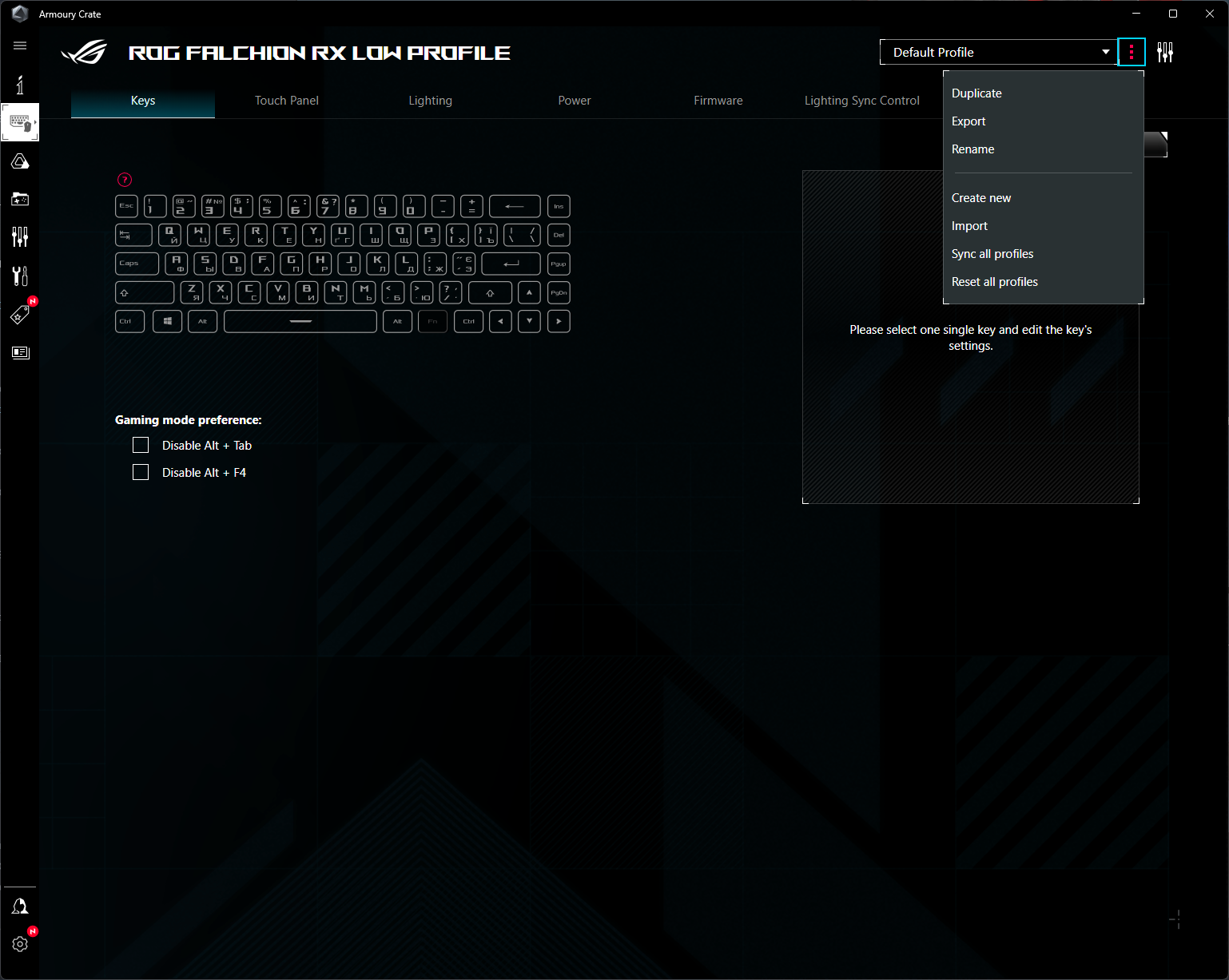Click the ROG logo in header

84,52
